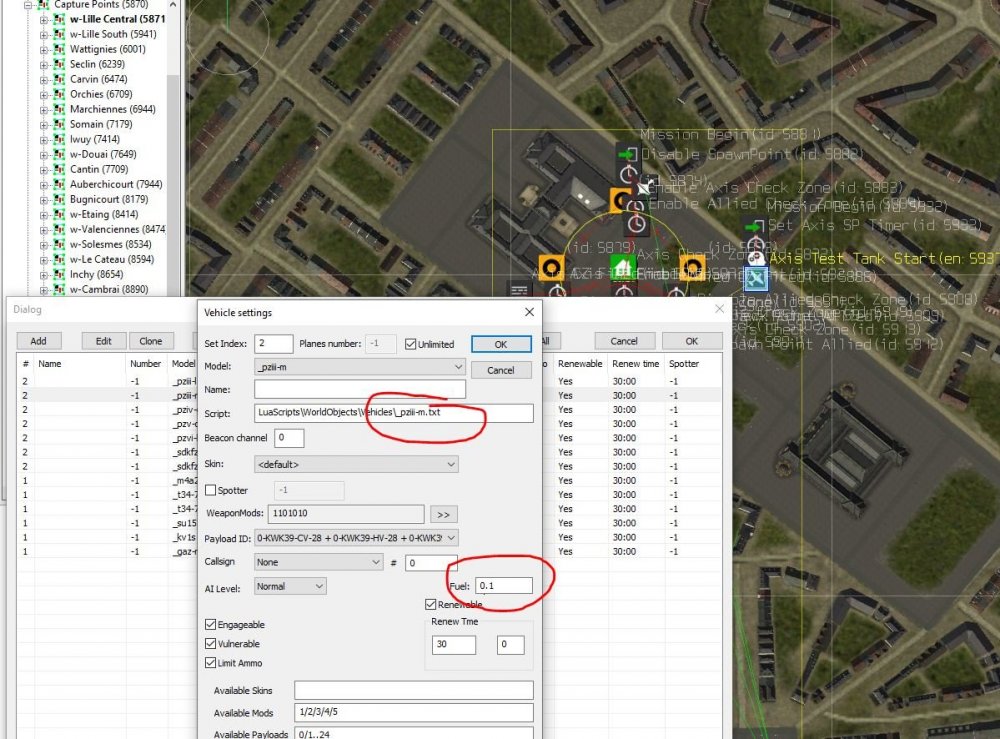
Task: Select w-Lille Central in capture points tree
Action: pos(117,19)
